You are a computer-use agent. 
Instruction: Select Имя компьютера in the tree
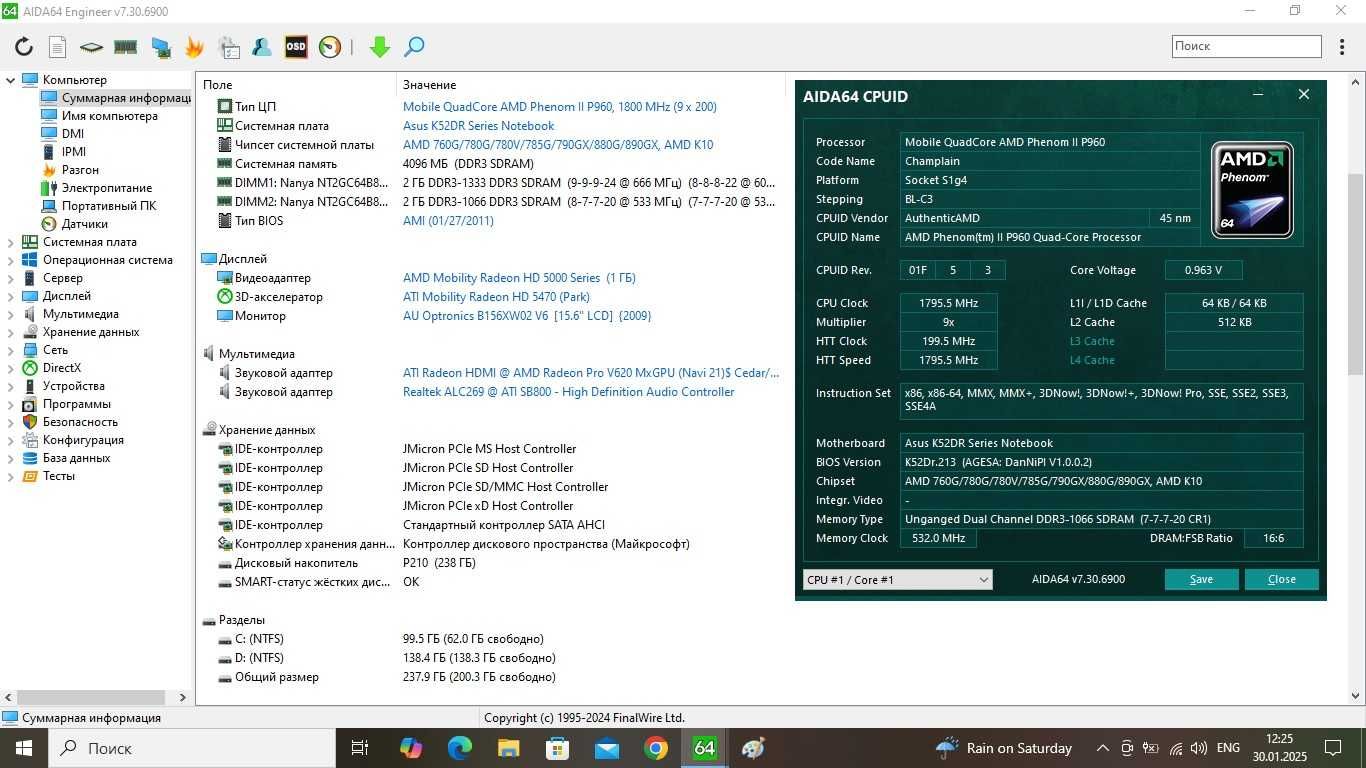(x=110, y=116)
